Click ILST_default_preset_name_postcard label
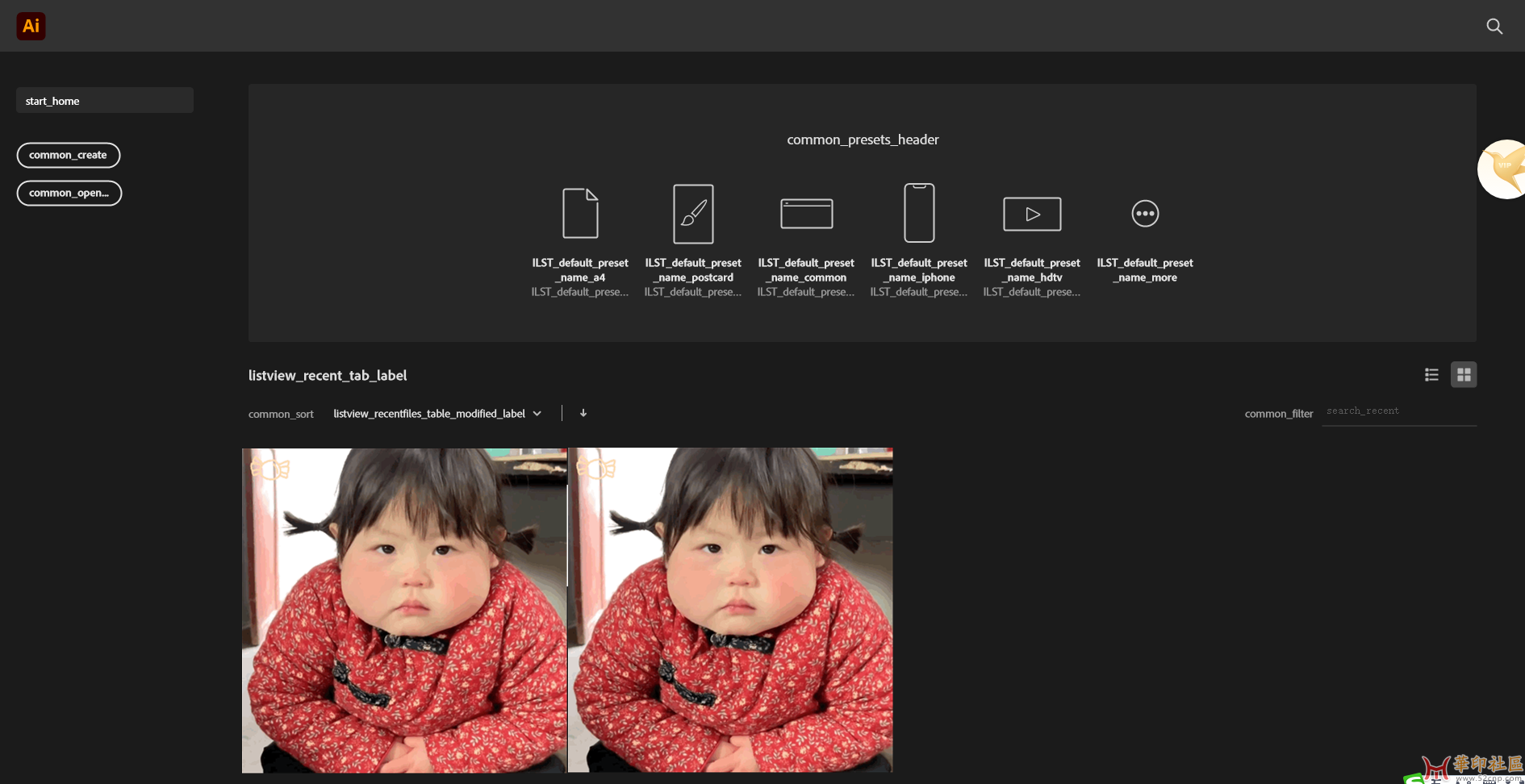Viewport: 1525px width, 784px height. pos(693,270)
